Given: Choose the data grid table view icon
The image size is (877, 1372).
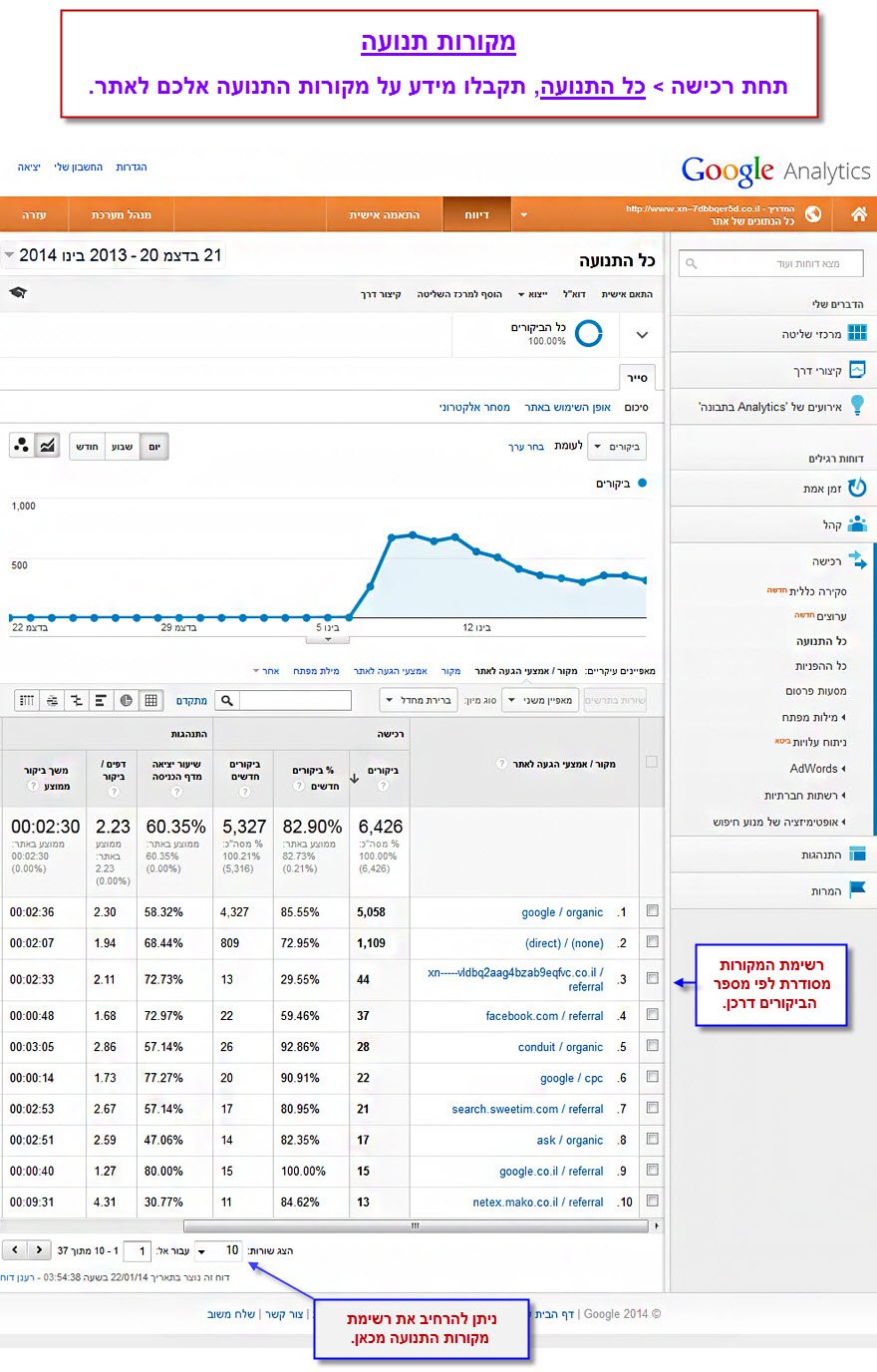Looking at the screenshot, I should pyautogui.click(x=151, y=700).
